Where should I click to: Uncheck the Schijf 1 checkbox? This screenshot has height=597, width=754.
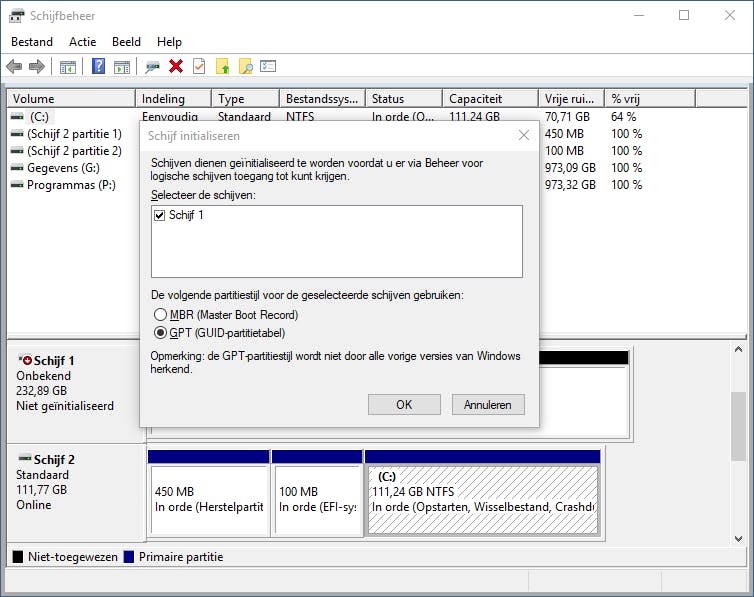160,215
